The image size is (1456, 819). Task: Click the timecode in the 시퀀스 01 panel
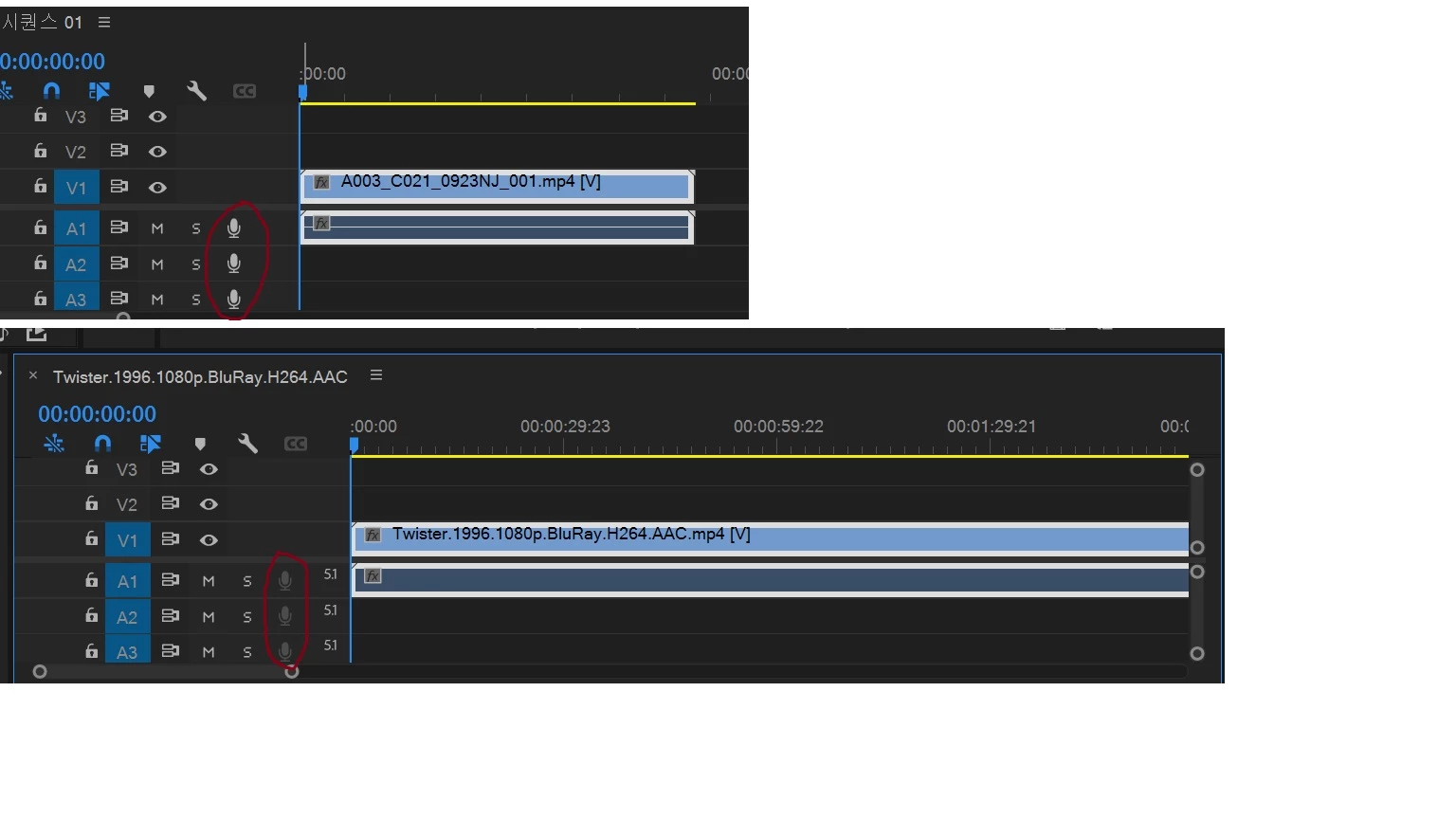click(x=53, y=62)
